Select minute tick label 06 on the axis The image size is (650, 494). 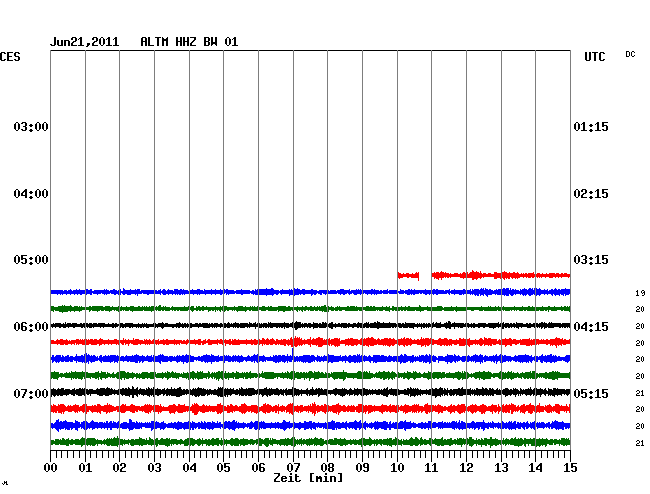pos(258,468)
